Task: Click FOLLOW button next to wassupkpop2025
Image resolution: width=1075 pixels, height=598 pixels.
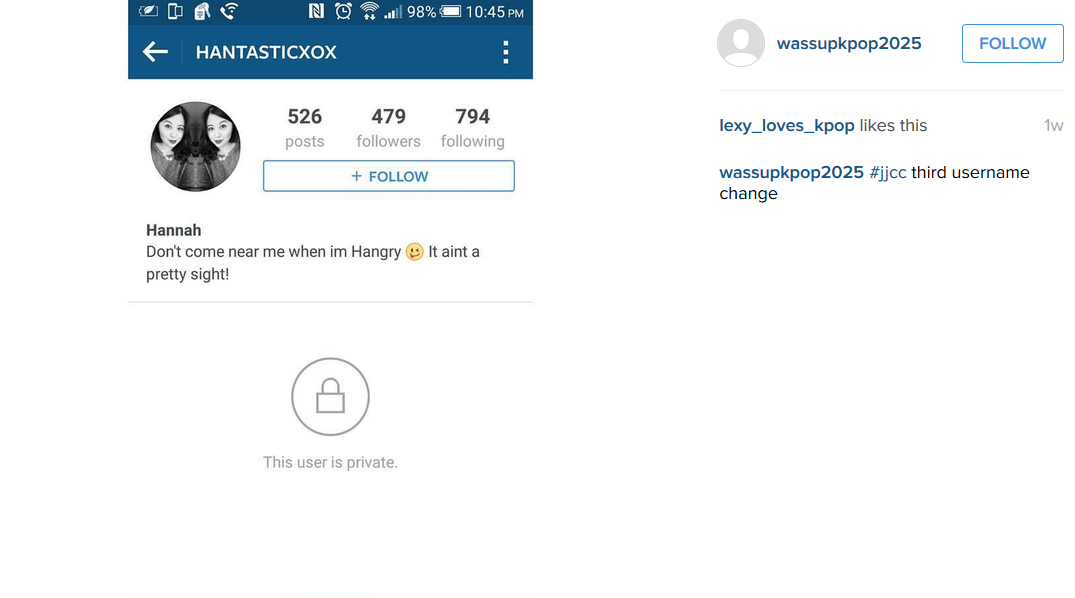Action: (x=1013, y=43)
